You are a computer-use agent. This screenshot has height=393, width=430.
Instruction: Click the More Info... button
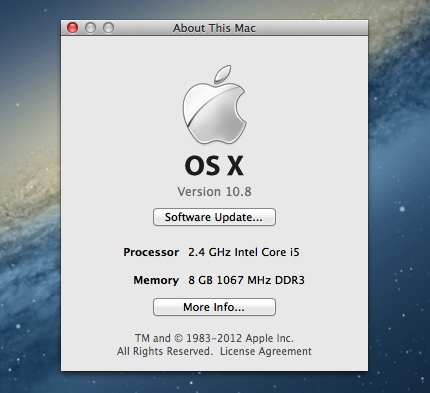point(214,307)
